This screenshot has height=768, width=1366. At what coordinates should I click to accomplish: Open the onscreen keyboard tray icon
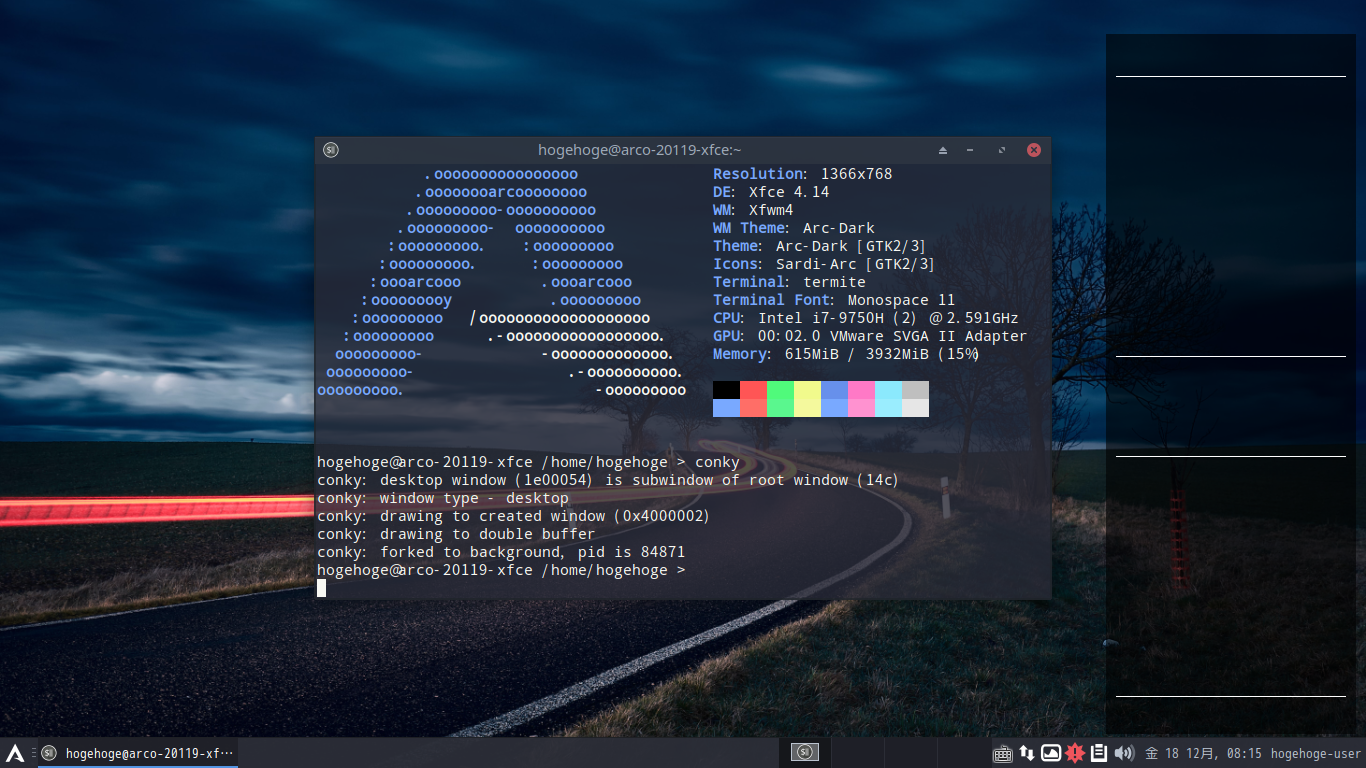point(1003,753)
